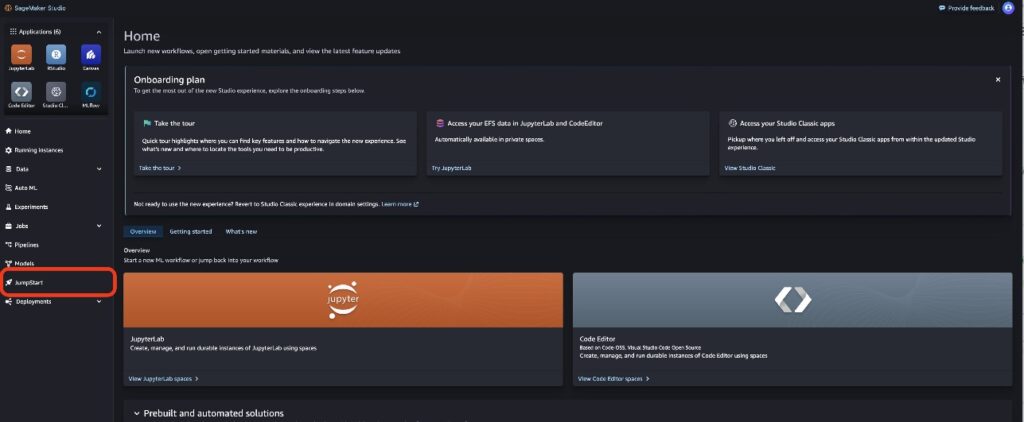
Task: Open the Canvas app icon
Action: click(91, 55)
